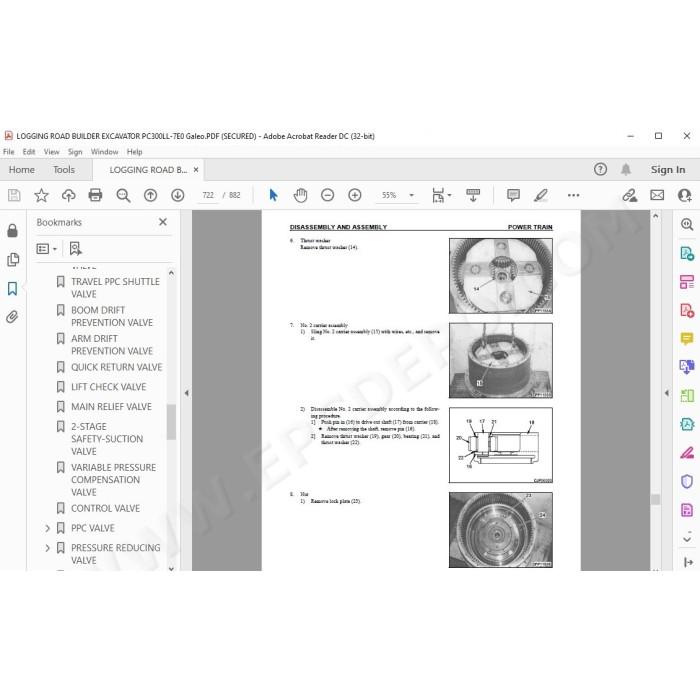Image resolution: width=700 pixels, height=700 pixels.
Task: Jump to QUICK RETURN VALVE bookmark
Action: click(x=117, y=367)
